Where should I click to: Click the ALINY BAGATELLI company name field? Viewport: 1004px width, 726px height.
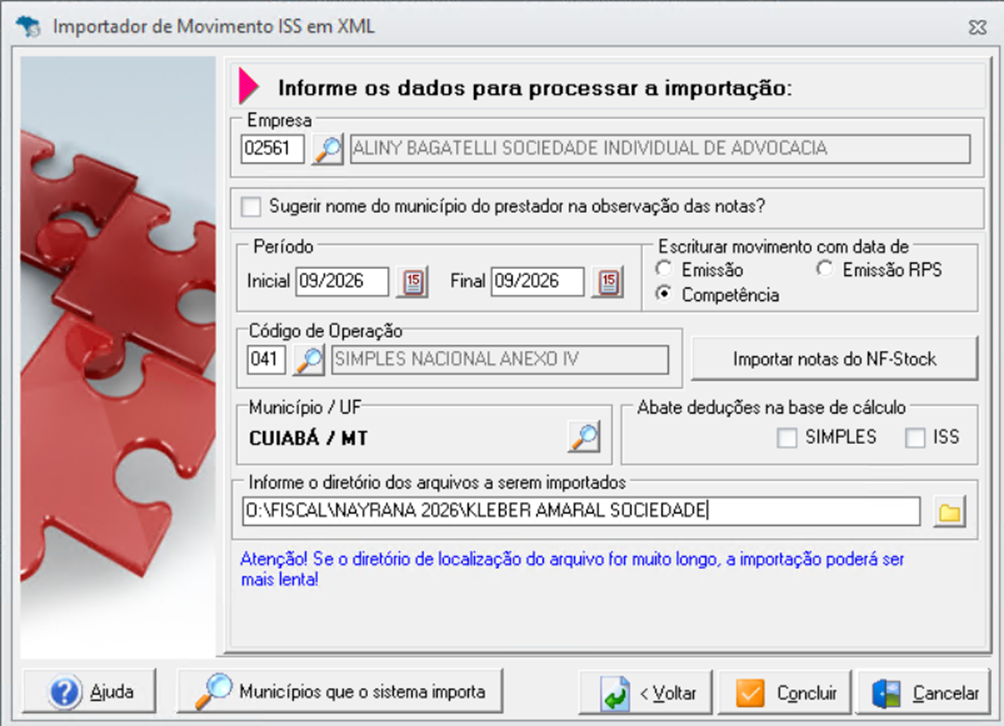pos(660,149)
